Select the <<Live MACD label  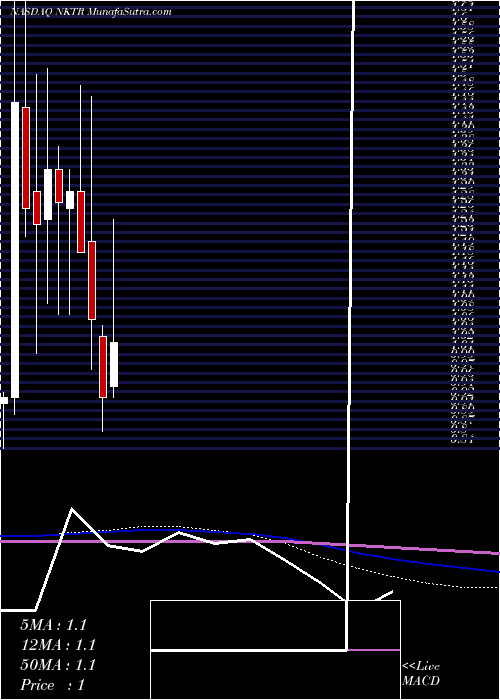pyautogui.click(x=421, y=674)
